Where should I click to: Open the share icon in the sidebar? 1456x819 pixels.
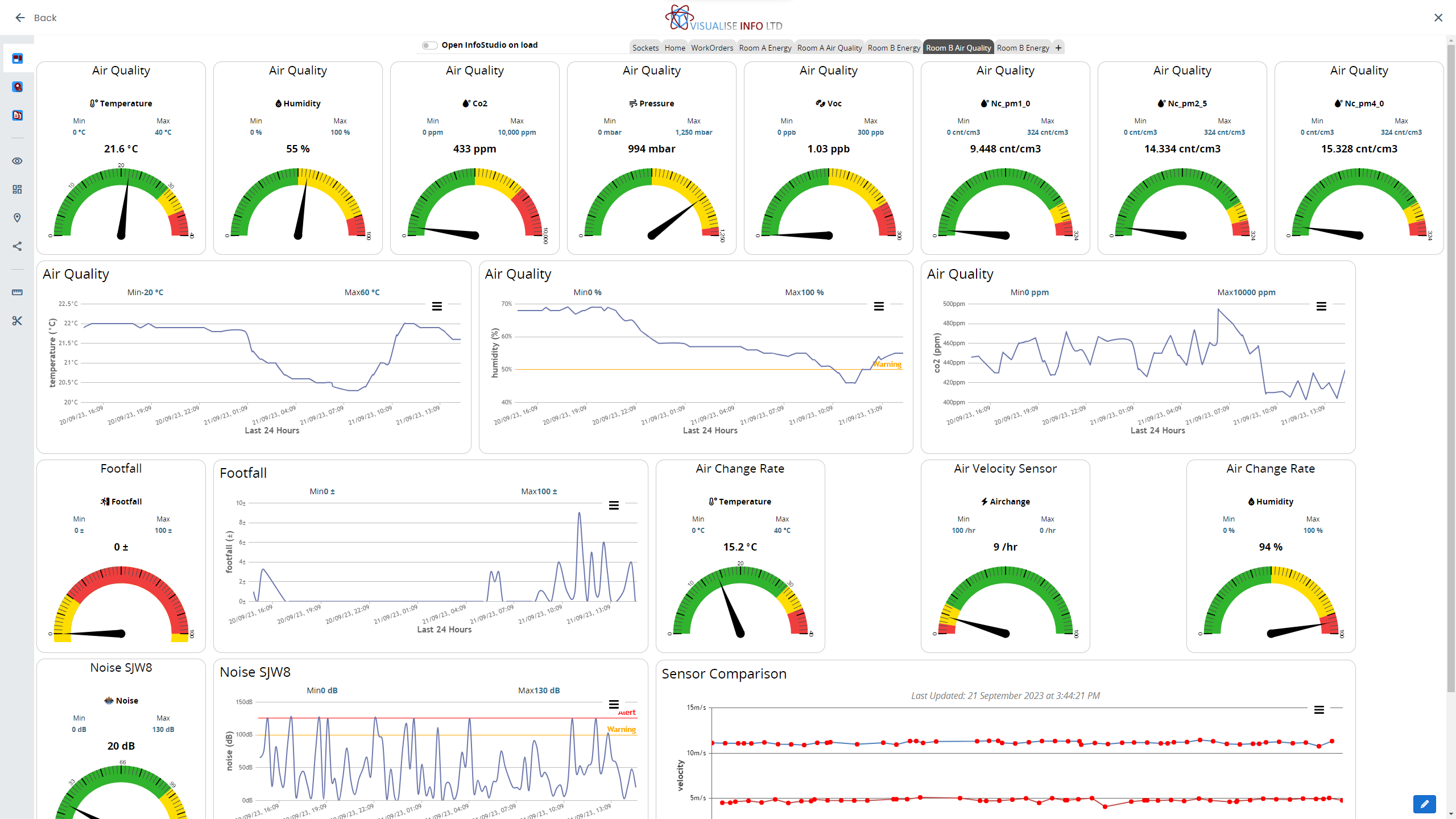pos(17,246)
